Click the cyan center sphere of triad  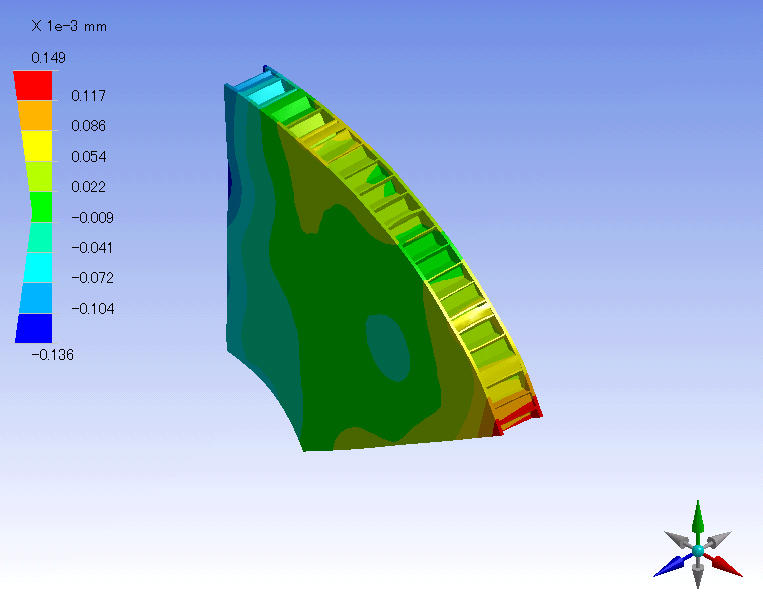(x=698, y=550)
